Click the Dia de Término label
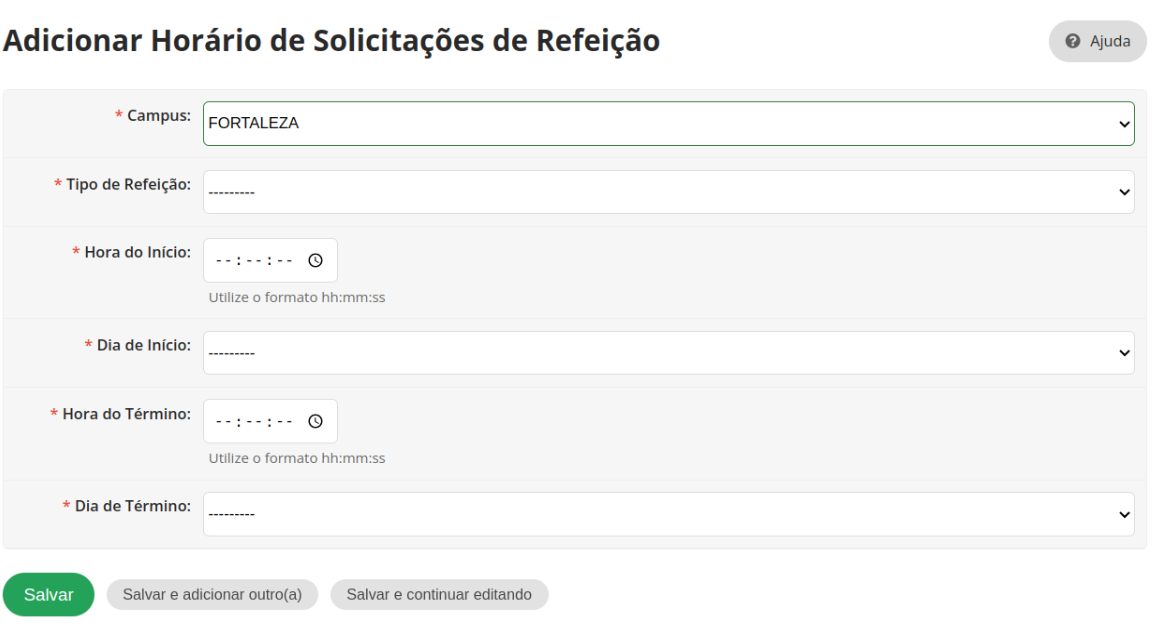The width and height of the screenshot is (1165, 626). point(132,506)
